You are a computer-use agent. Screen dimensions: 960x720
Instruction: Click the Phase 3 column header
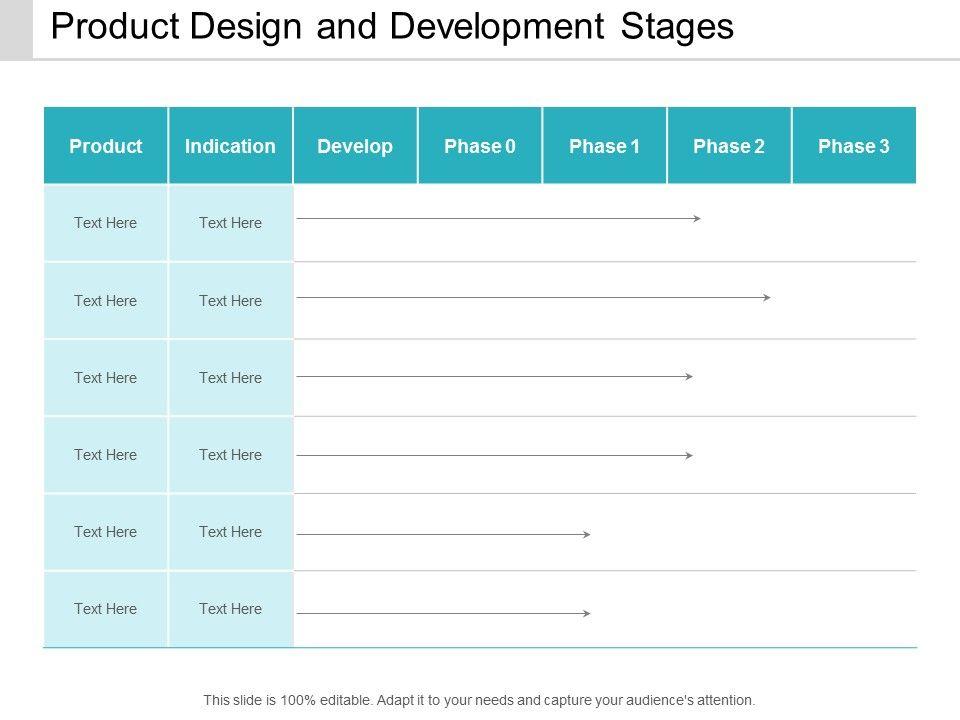click(853, 146)
